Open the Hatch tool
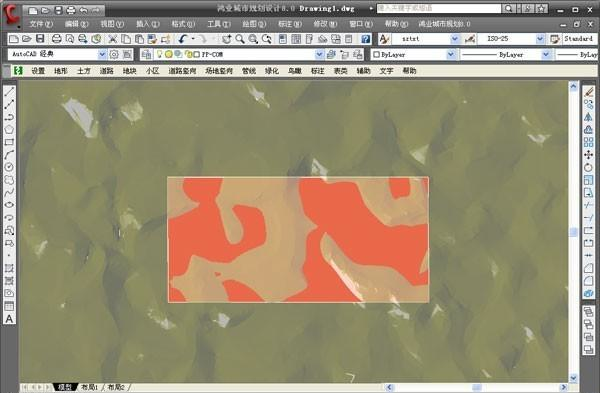The width and height of the screenshot is (600, 393). click(x=9, y=268)
